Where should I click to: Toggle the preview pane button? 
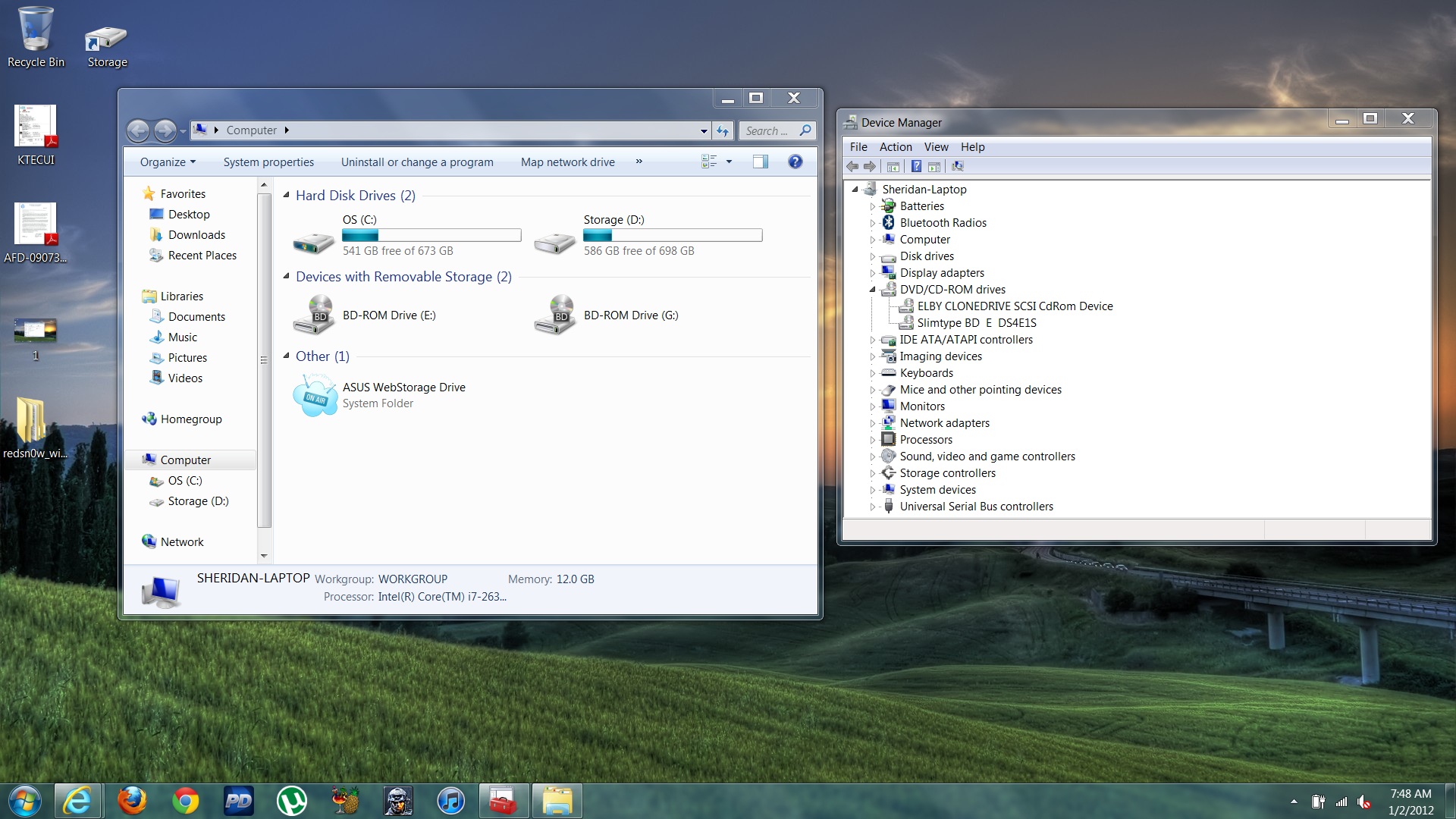(760, 162)
